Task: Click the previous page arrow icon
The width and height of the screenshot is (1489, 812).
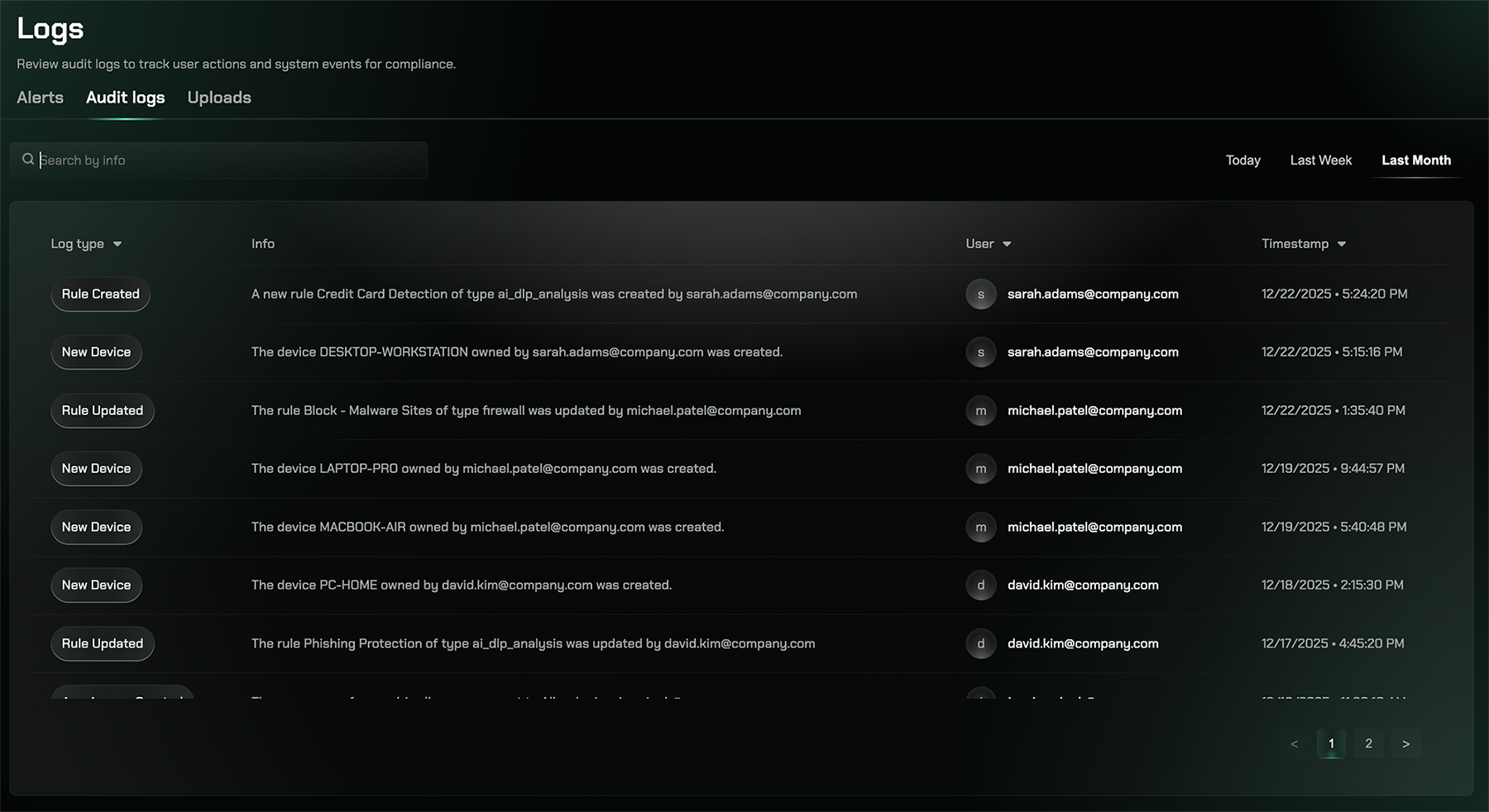Action: 1293,743
